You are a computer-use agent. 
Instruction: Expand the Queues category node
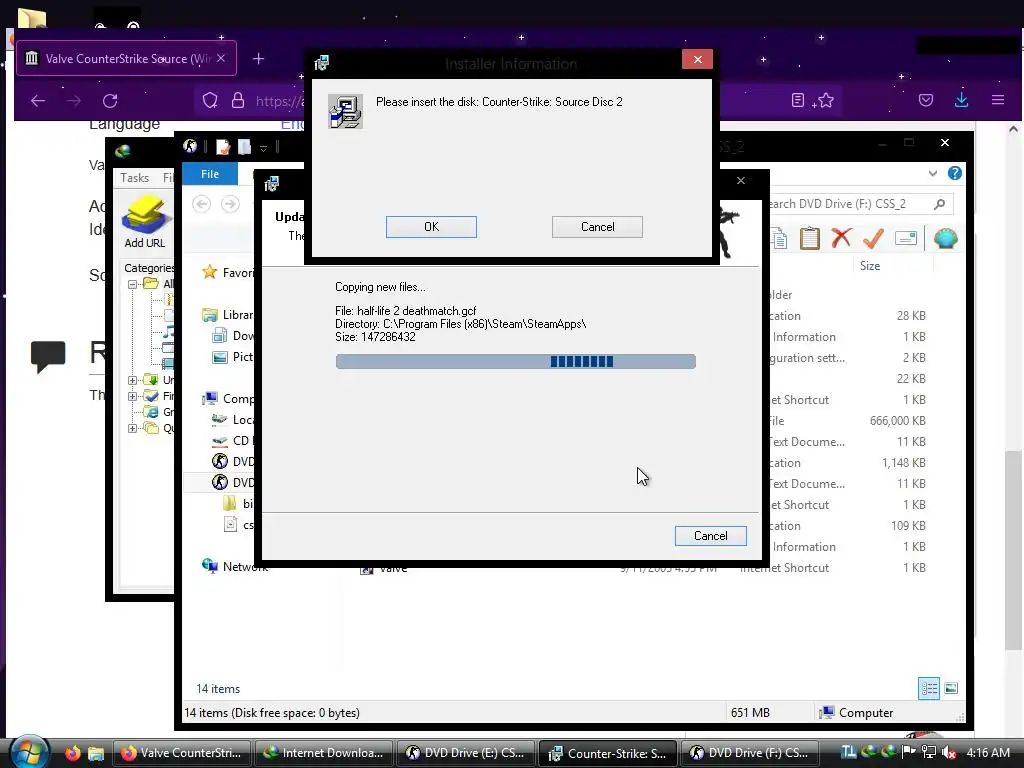click(133, 428)
